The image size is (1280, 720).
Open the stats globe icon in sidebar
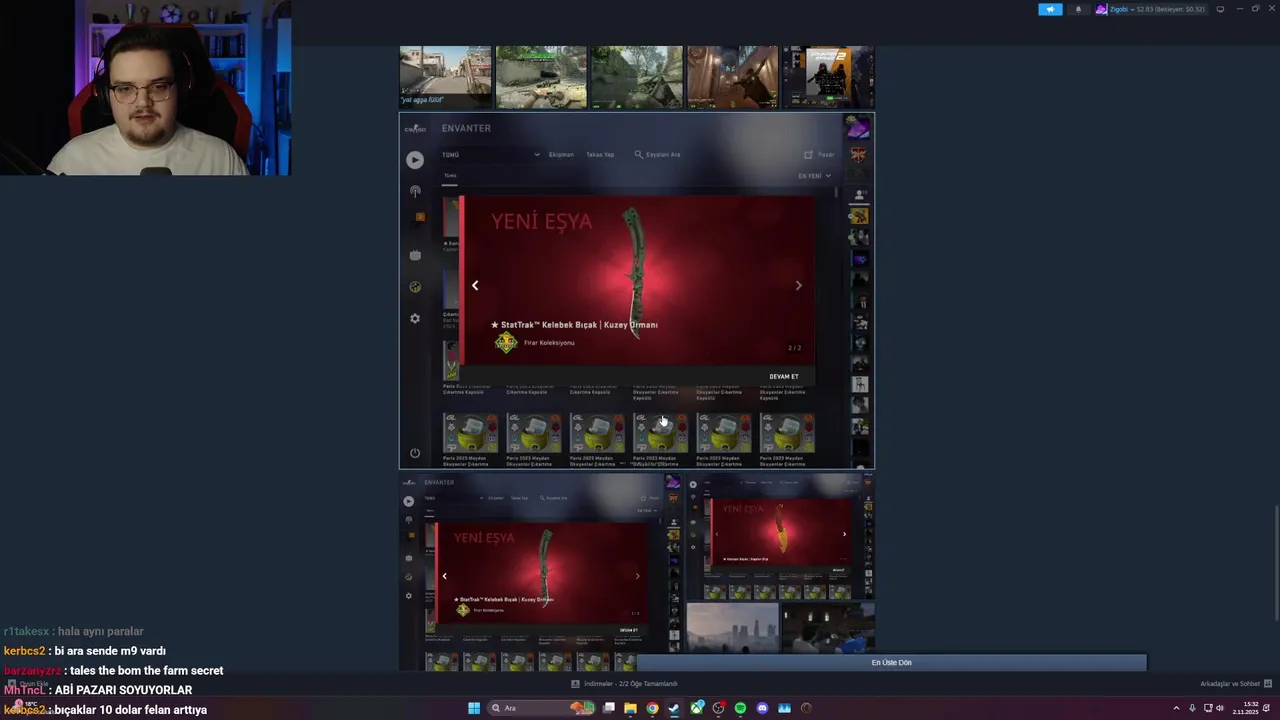click(x=415, y=287)
